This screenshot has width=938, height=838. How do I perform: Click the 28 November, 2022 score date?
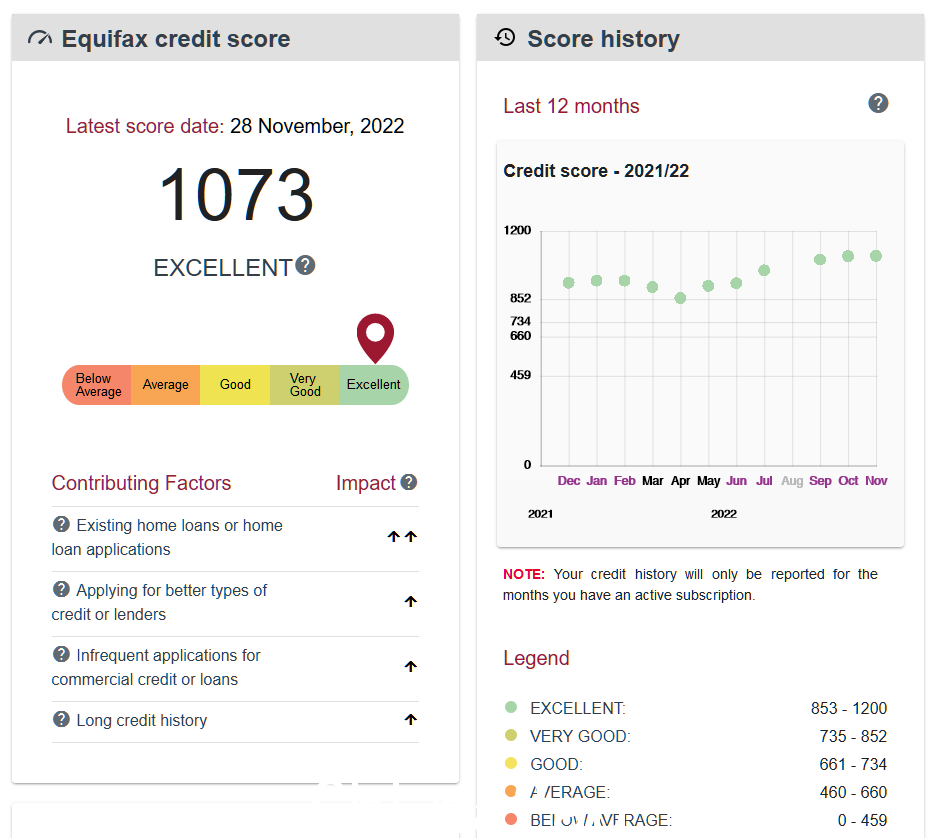coord(317,126)
